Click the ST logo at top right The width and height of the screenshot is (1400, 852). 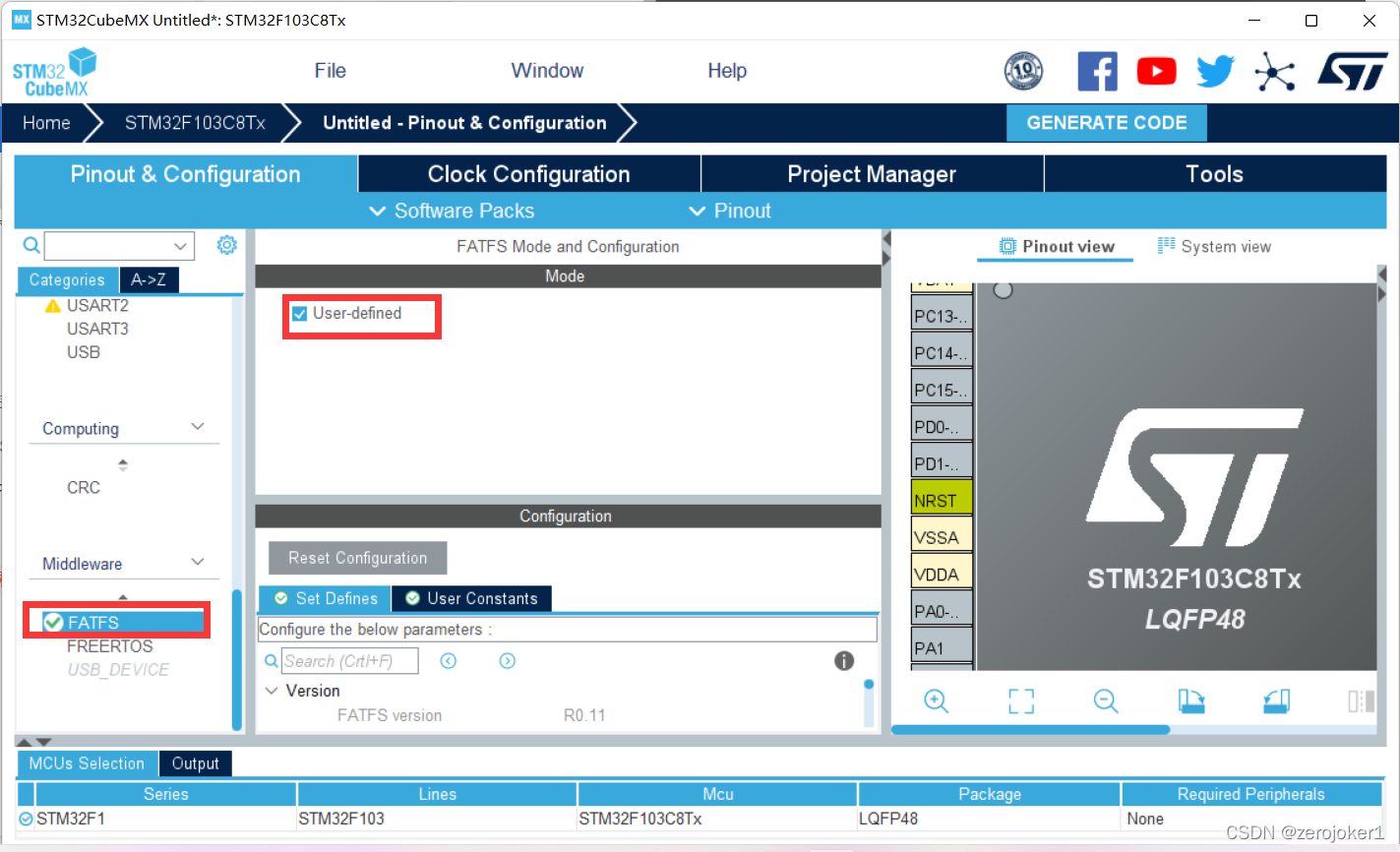[1352, 71]
